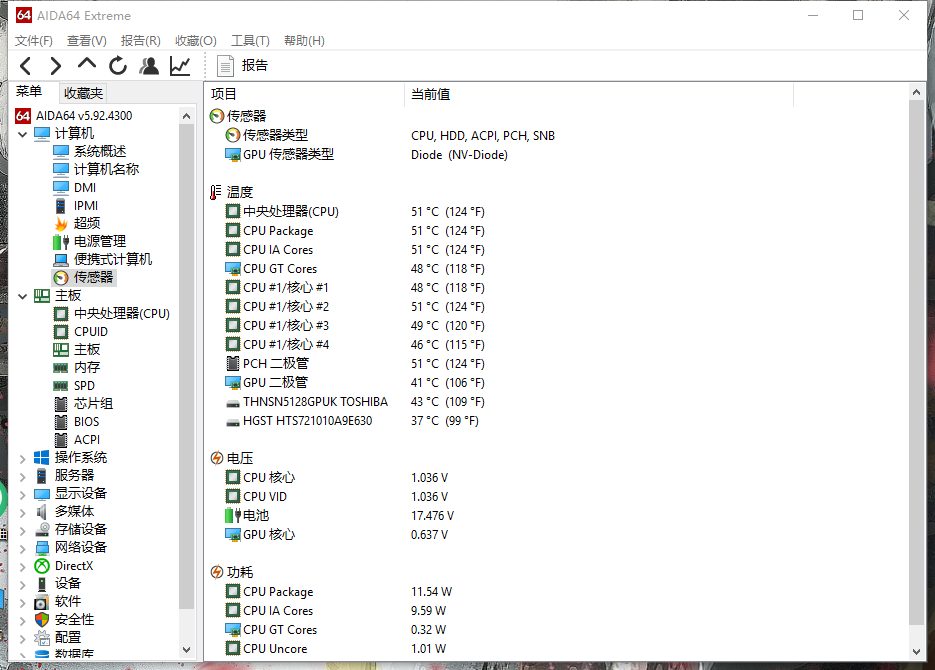Viewport: 935px width, 670px height.
Task: Click the back navigation arrow
Action: pos(26,66)
